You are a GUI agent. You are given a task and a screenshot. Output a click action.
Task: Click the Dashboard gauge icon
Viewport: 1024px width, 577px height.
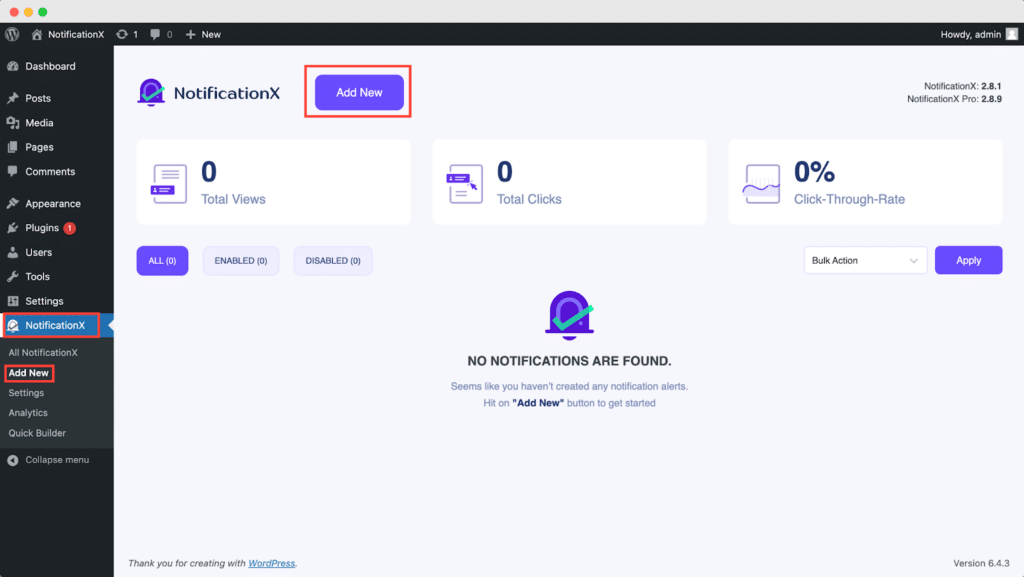coord(12,66)
